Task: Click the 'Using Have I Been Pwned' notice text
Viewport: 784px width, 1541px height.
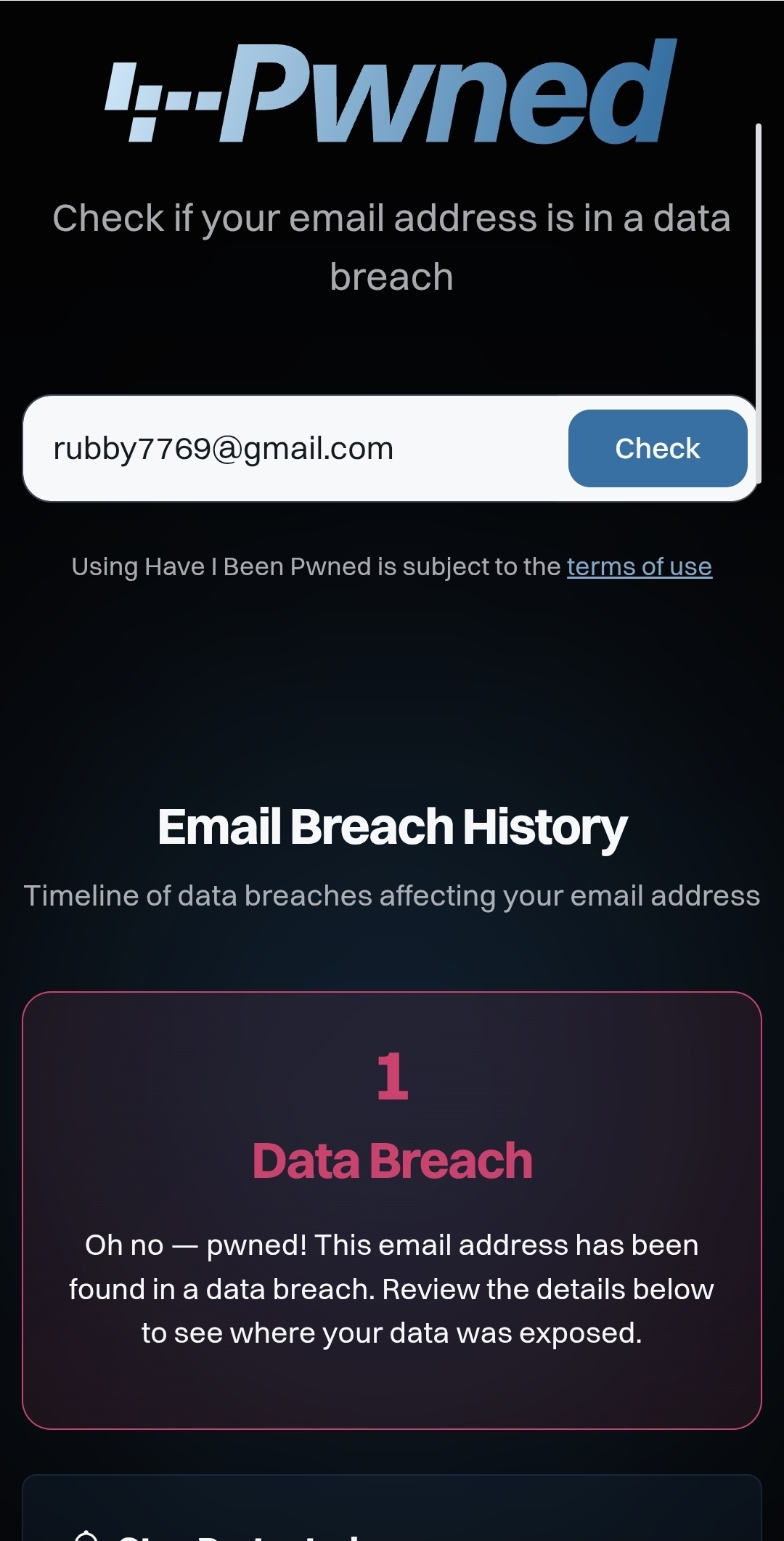Action: click(x=317, y=566)
